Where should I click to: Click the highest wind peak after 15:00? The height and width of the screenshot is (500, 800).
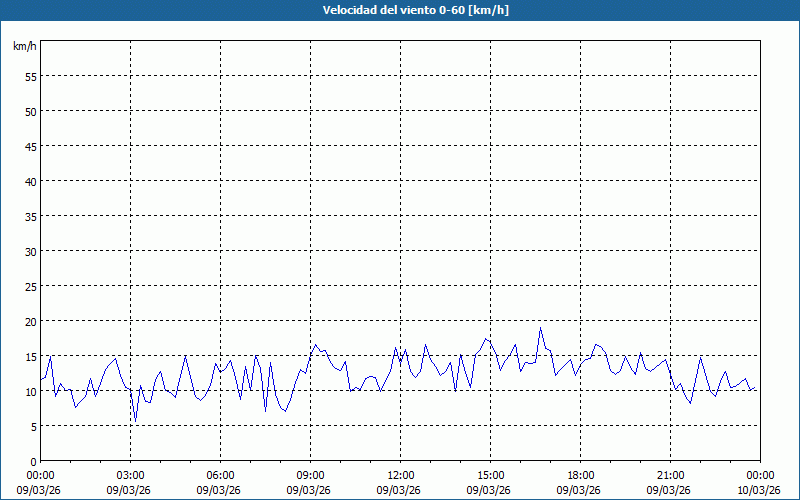click(x=540, y=328)
